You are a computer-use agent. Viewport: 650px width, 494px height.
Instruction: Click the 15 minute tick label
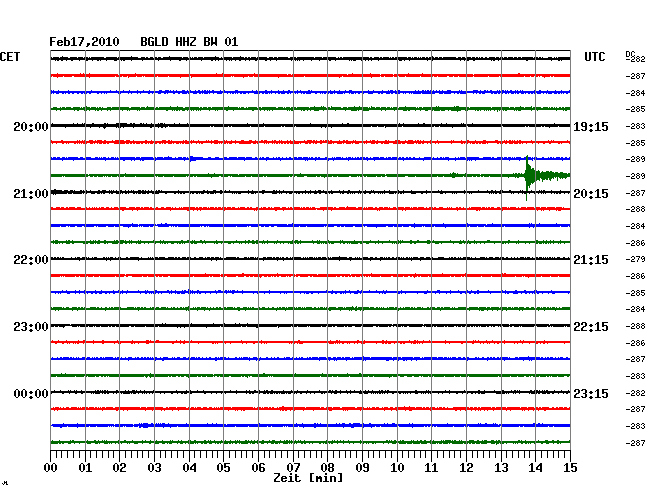click(570, 468)
